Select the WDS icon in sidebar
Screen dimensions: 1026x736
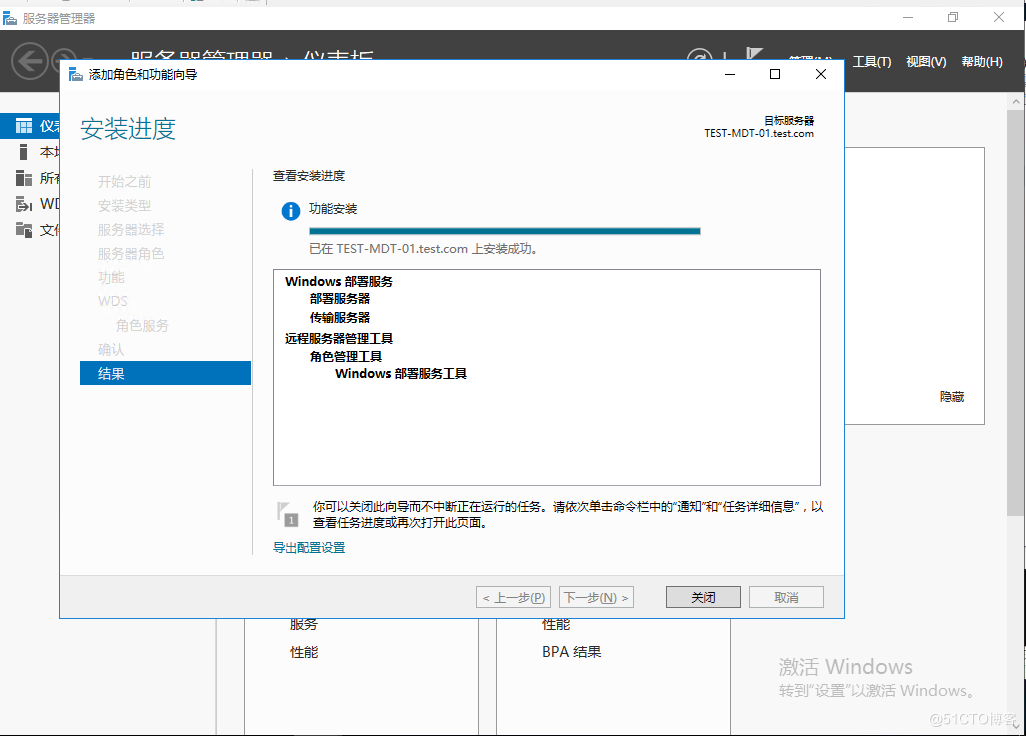pyautogui.click(x=24, y=204)
